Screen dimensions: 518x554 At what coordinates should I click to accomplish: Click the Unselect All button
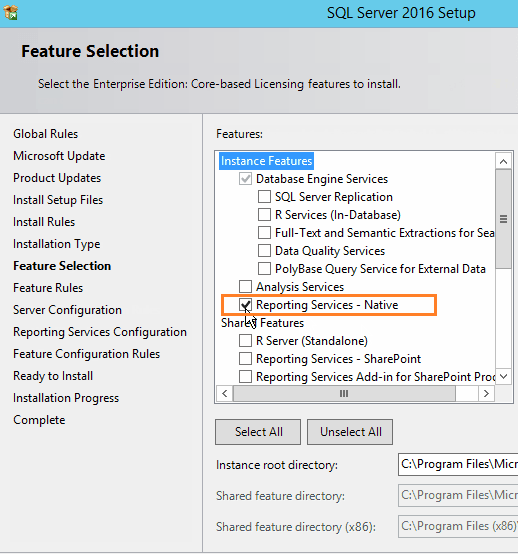coord(350,432)
